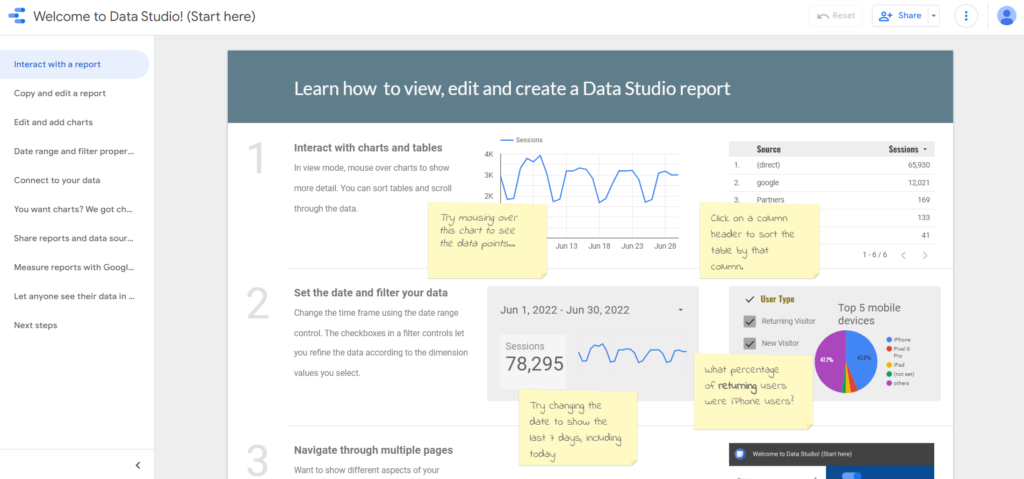Click the User Type checkmark icon
This screenshot has width=1024, height=479.
point(750,299)
